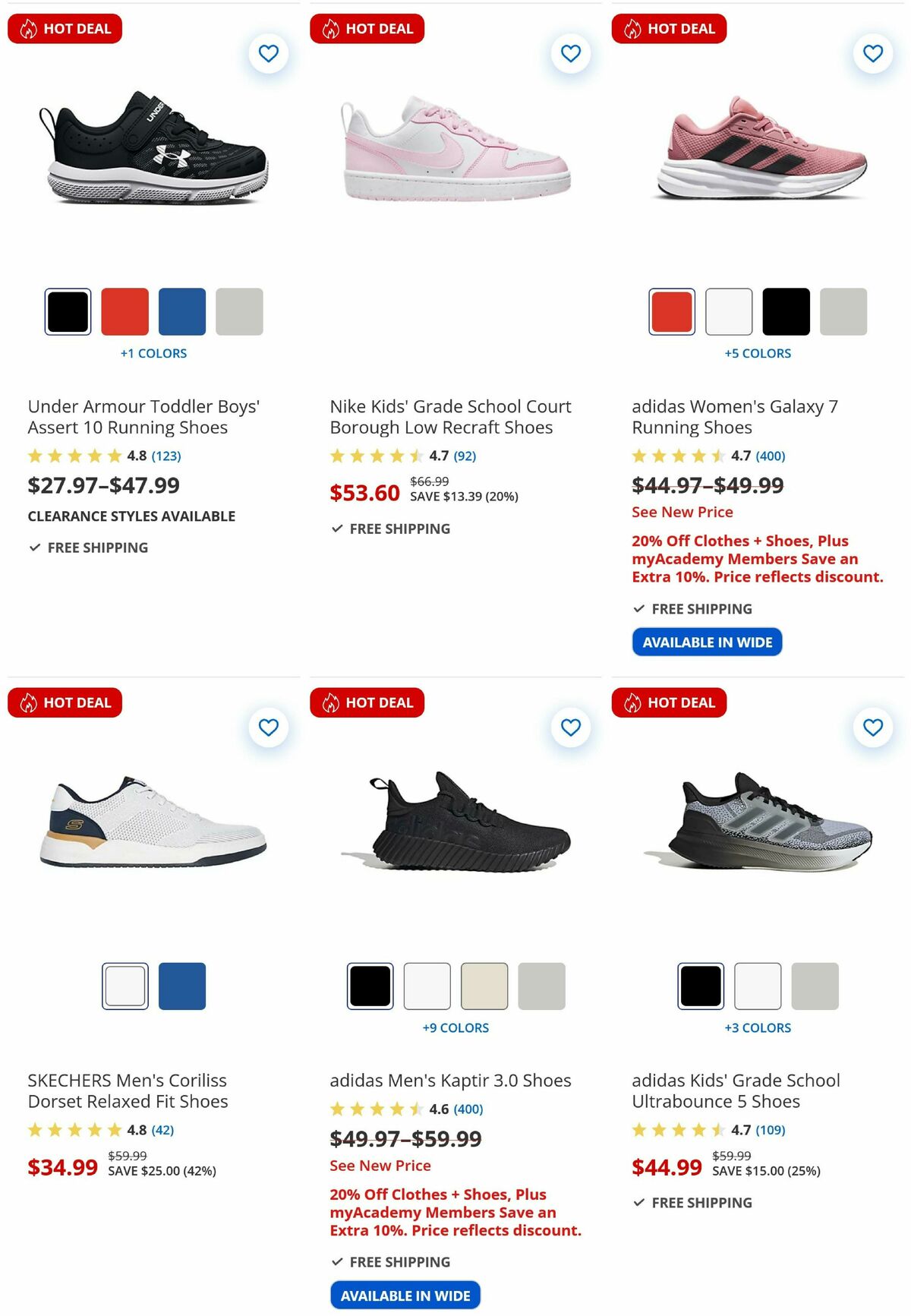Pick the black swatch on adidas Kaptir 3.0
The height and width of the screenshot is (1316, 911).
(x=369, y=986)
